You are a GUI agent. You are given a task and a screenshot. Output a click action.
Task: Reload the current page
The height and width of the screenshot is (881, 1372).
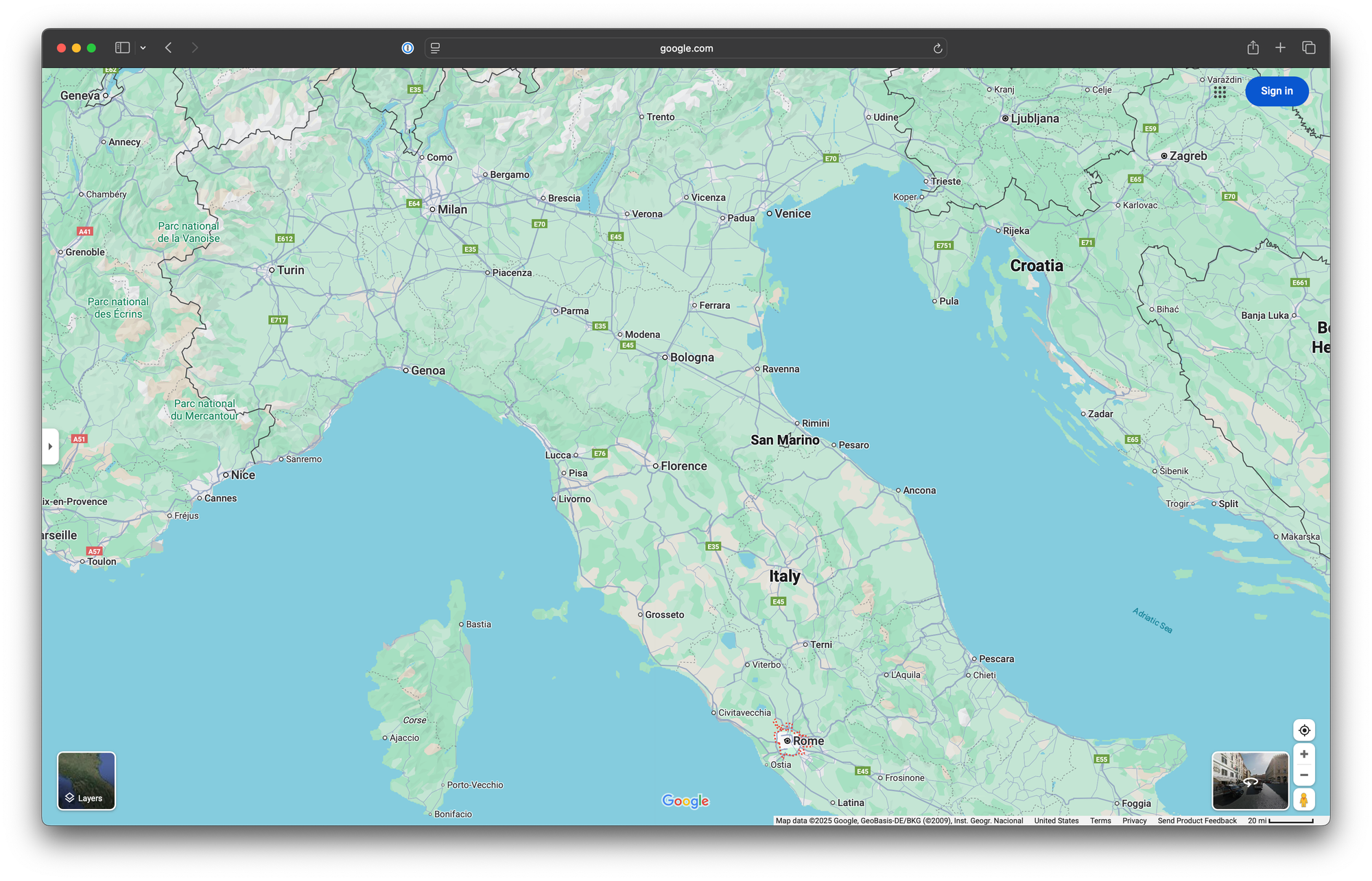tap(937, 48)
